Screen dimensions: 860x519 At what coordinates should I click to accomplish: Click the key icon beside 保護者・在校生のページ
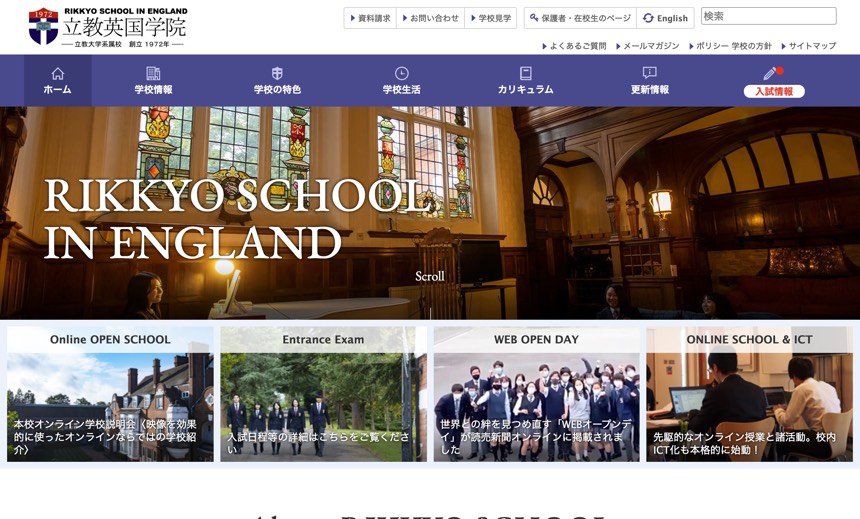point(534,18)
